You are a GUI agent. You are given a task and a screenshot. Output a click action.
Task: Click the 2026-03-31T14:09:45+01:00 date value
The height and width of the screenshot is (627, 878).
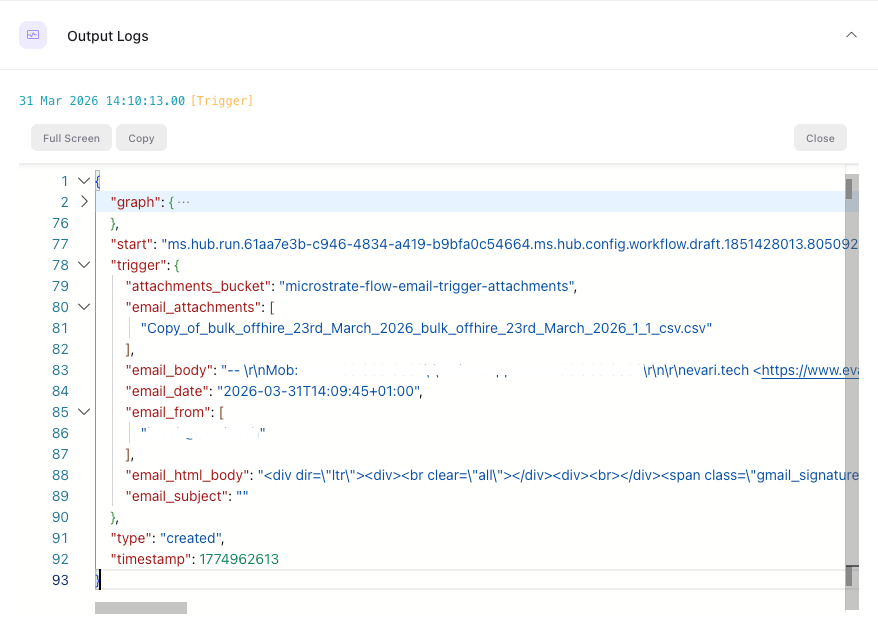(317, 391)
